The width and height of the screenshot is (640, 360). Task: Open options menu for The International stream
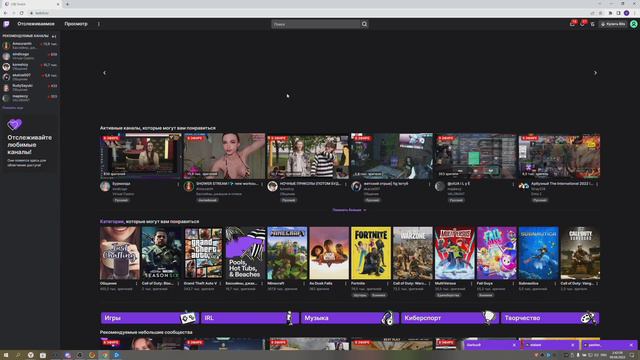click(x=597, y=184)
